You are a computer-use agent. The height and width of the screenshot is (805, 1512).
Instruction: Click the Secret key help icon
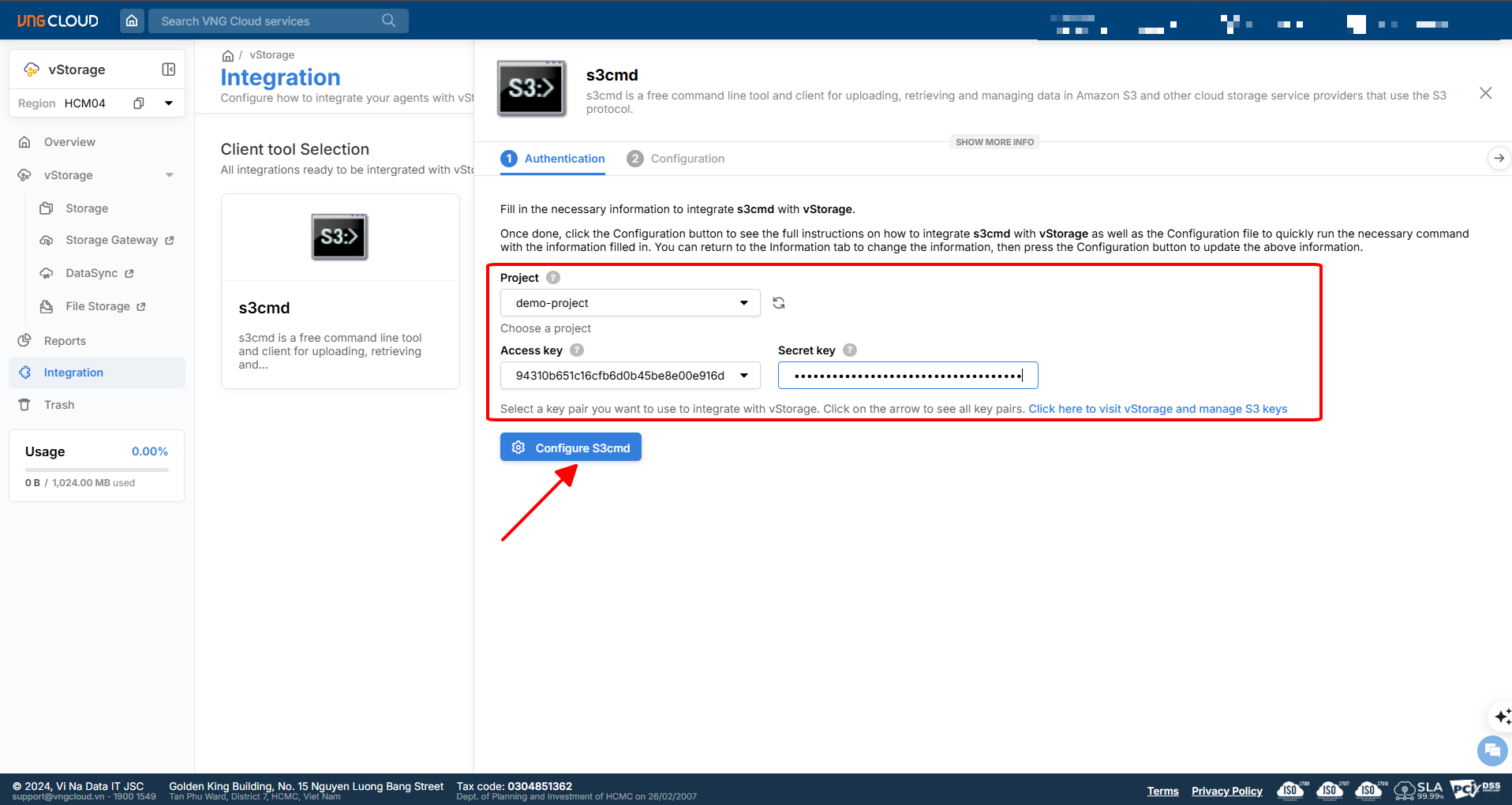(x=850, y=350)
